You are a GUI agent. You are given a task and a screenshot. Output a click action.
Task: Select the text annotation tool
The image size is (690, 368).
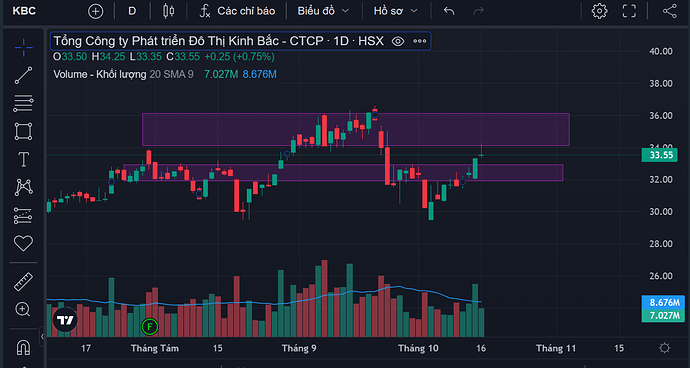23,159
